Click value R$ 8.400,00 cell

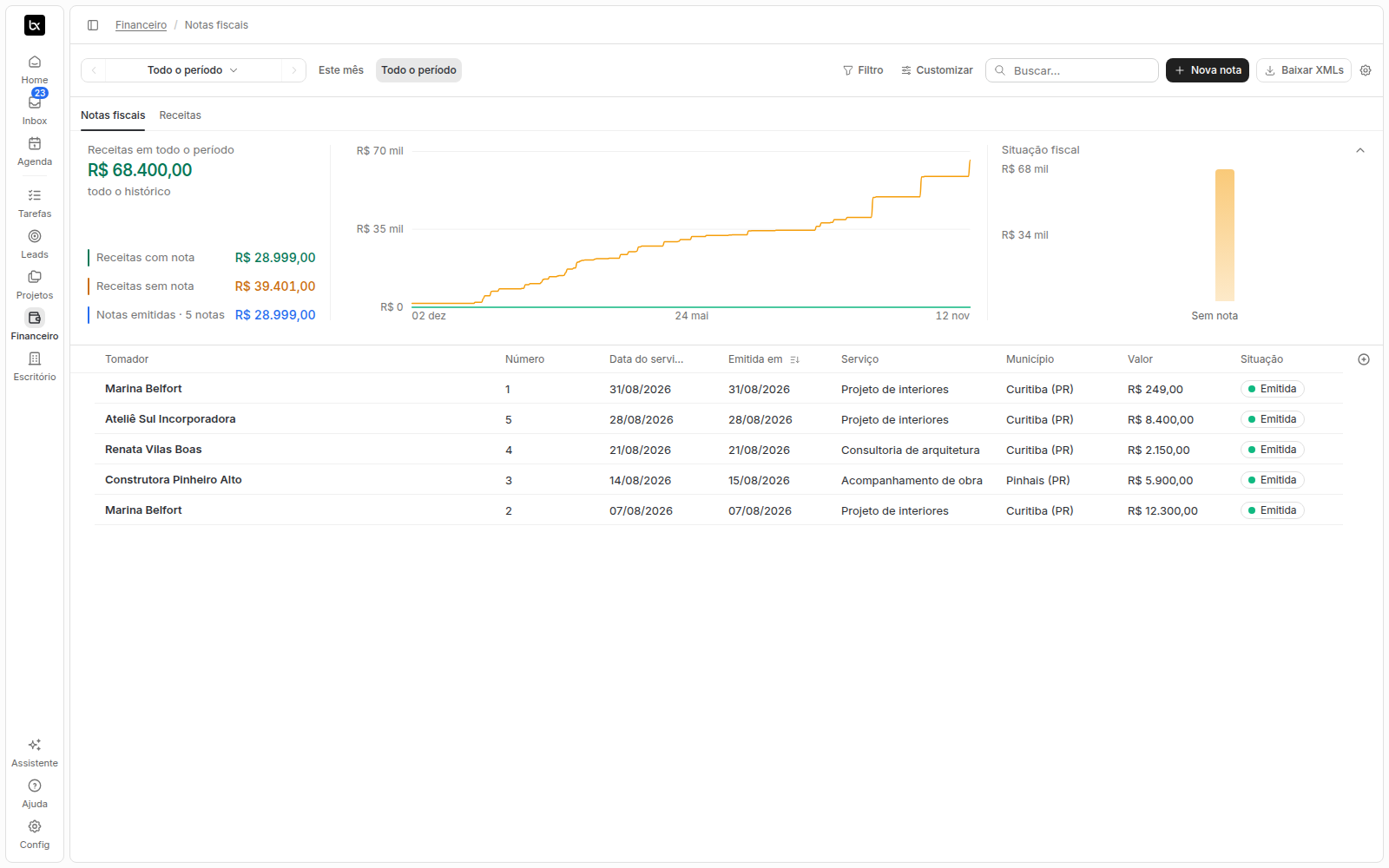click(1161, 419)
